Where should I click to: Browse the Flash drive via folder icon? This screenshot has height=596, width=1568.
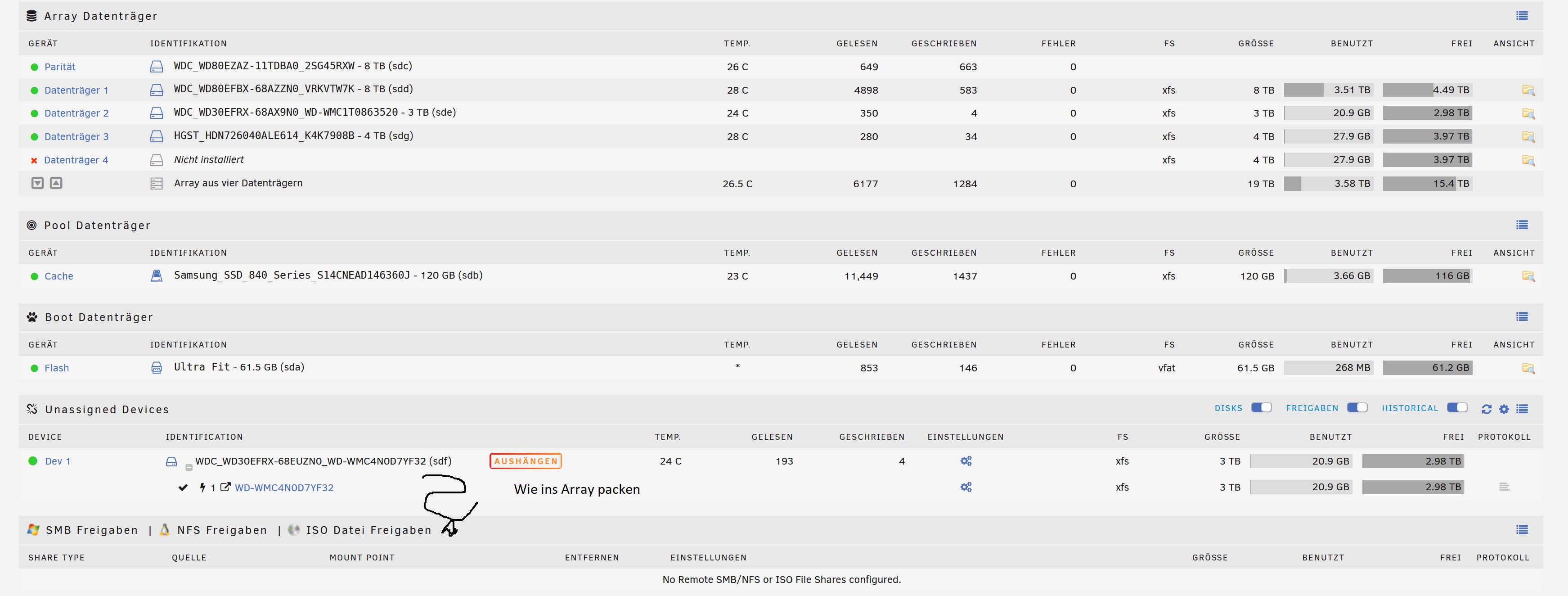coord(1528,368)
